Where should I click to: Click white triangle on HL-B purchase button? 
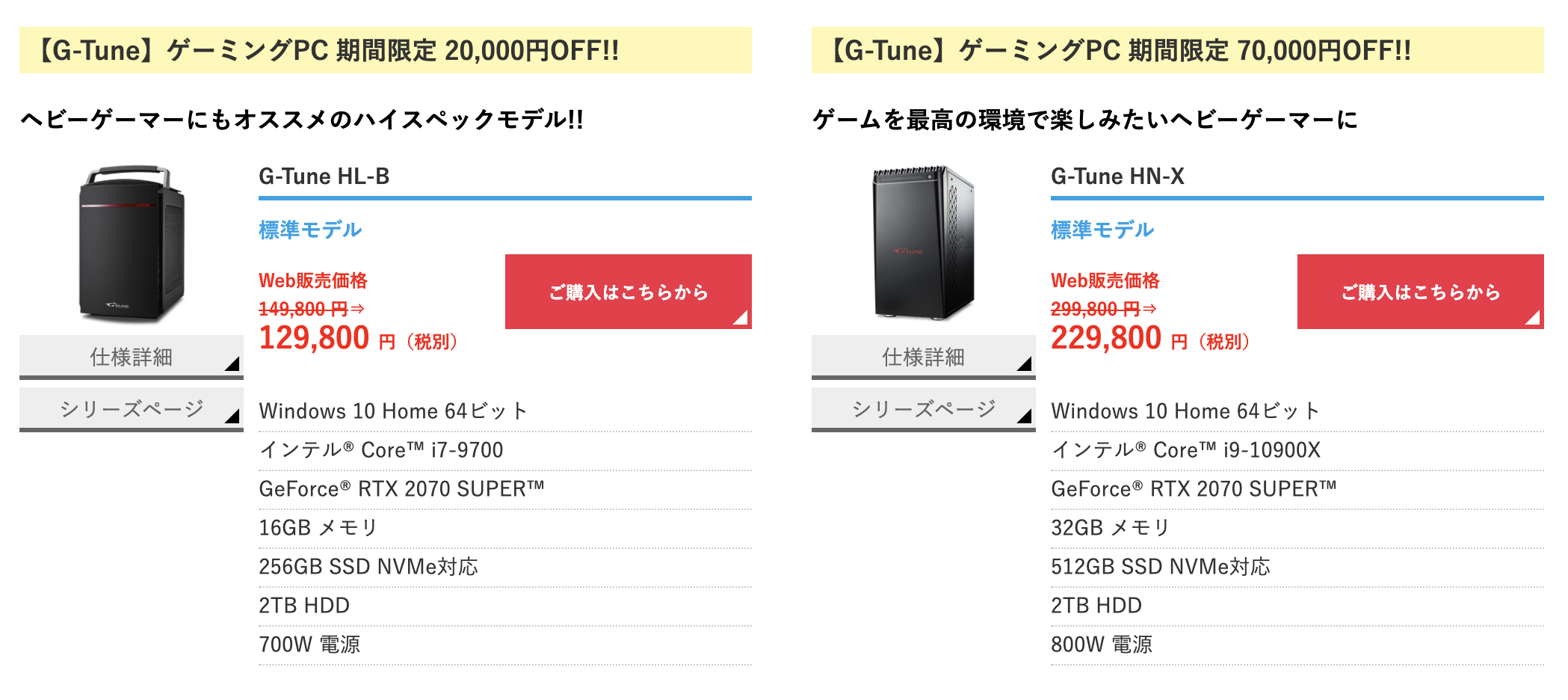(741, 318)
